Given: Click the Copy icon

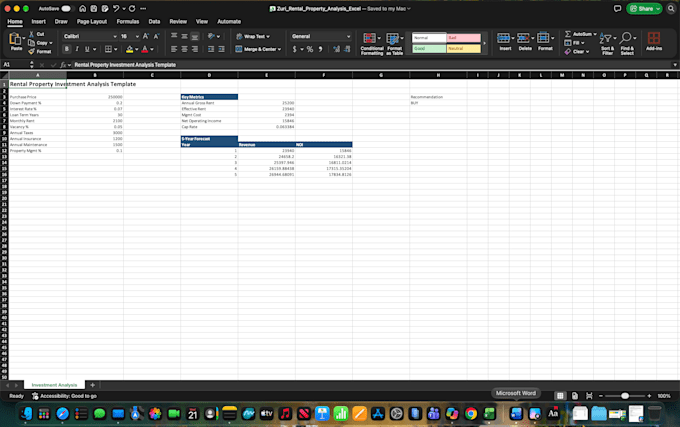Looking at the screenshot, I should (x=32, y=43).
